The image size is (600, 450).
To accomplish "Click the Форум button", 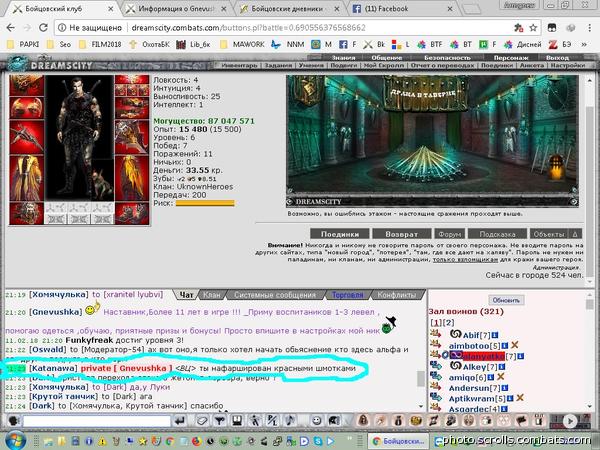I will pyautogui.click(x=450, y=234).
